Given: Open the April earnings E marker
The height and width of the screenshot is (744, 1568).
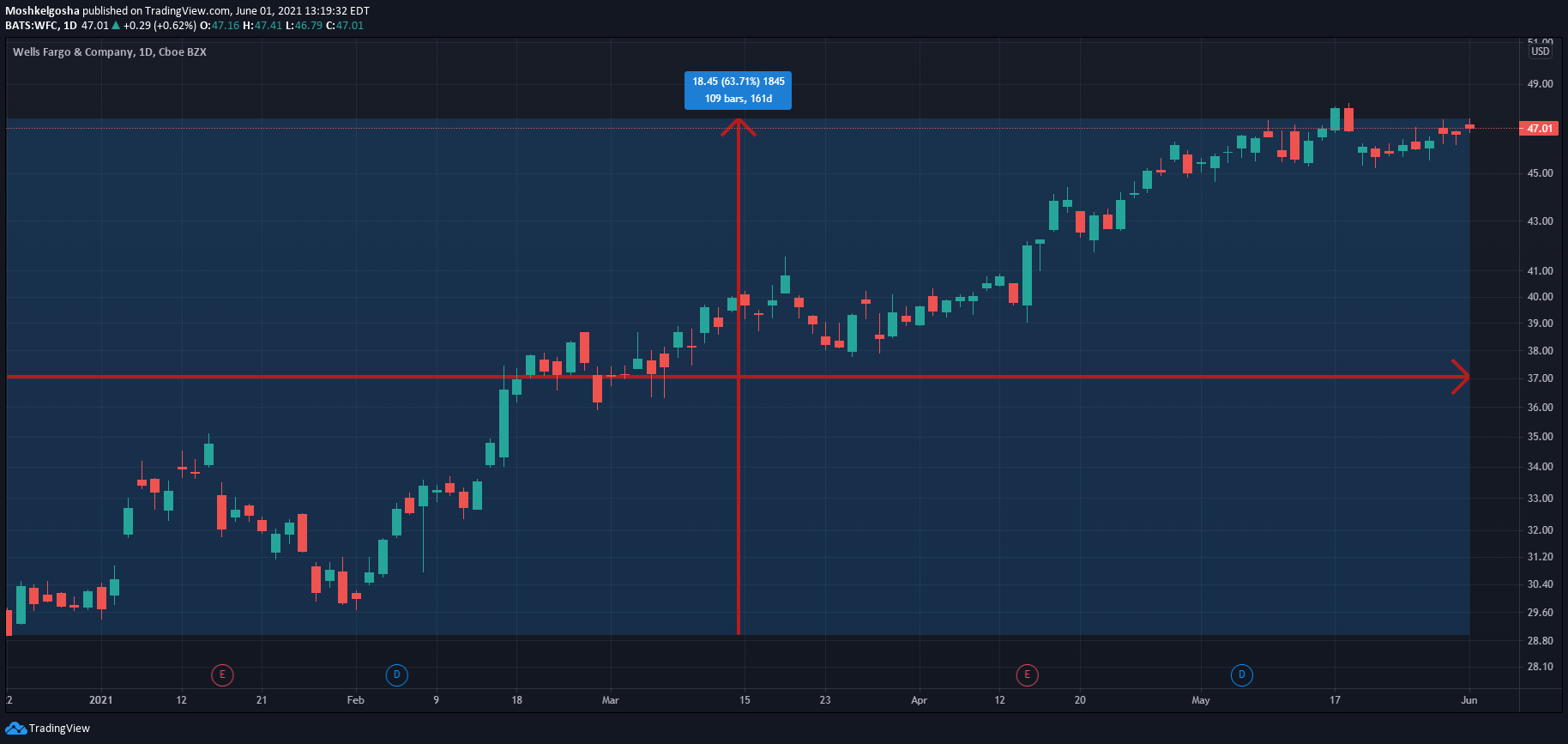Looking at the screenshot, I should coord(1027,674).
